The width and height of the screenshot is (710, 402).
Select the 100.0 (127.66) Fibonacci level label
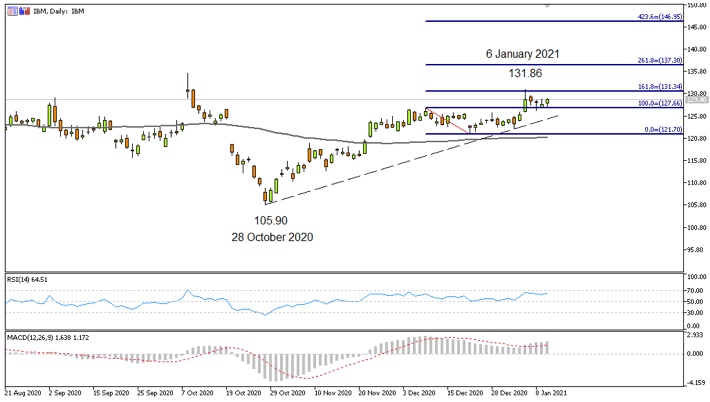(660, 103)
